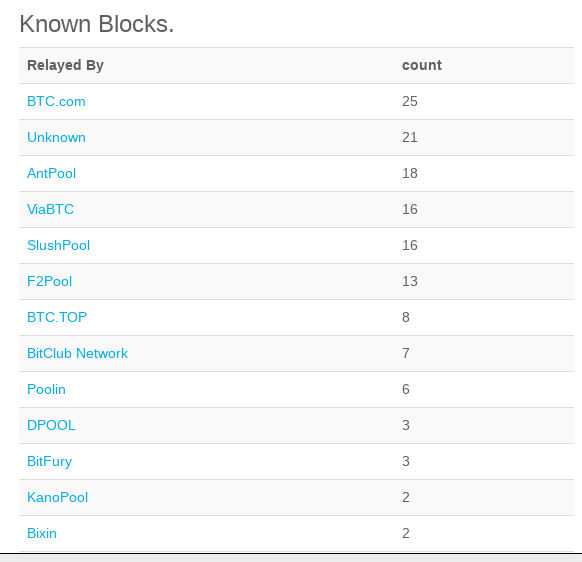The height and width of the screenshot is (562, 582).
Task: Click the AntPool link
Action: click(x=51, y=173)
